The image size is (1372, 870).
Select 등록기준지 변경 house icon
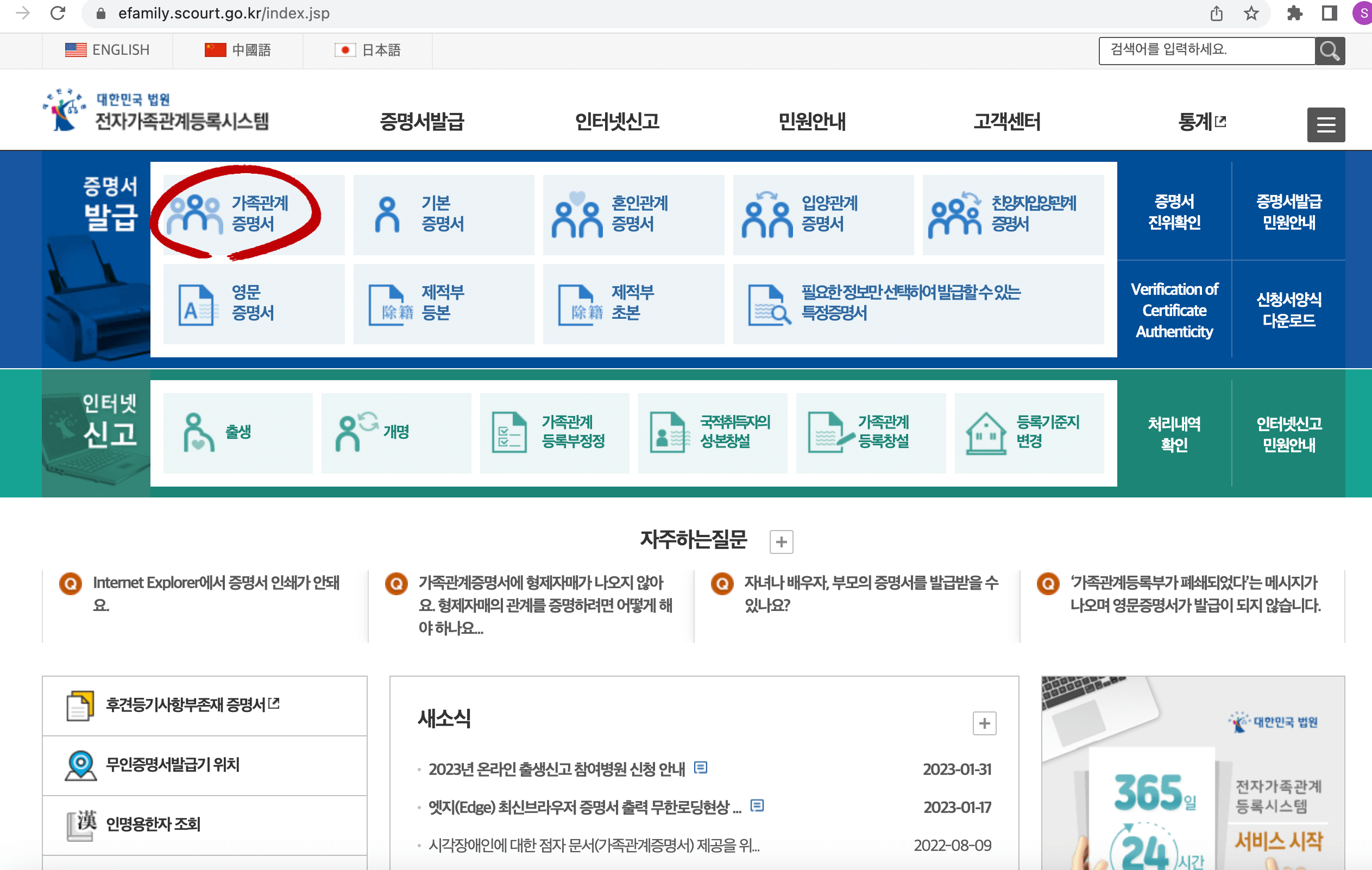tap(986, 432)
